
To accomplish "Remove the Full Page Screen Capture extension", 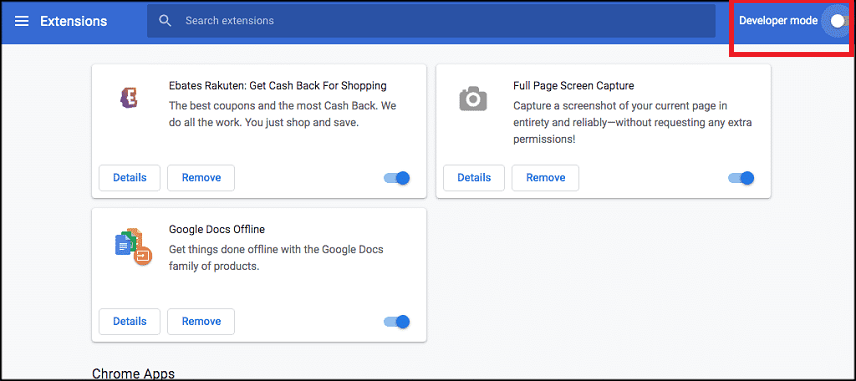I will [x=545, y=178].
